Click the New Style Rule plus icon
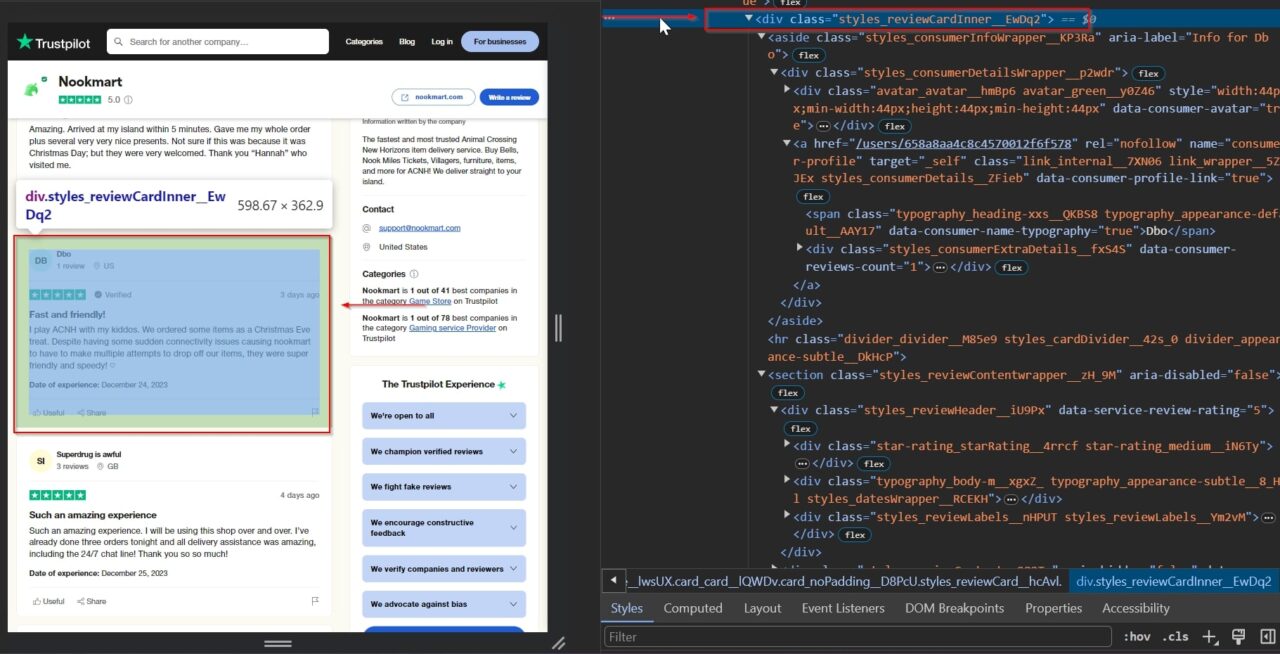The width and height of the screenshot is (1280, 654). [1209, 636]
